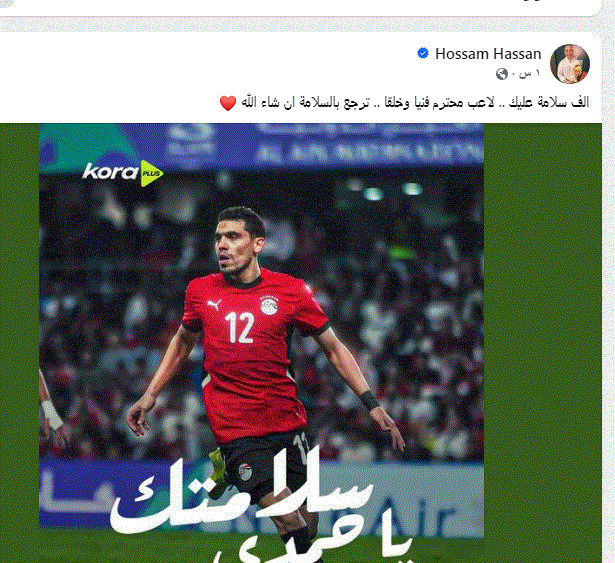Click the green margin left of photo
The height and width of the screenshot is (563, 615).
click(20, 343)
